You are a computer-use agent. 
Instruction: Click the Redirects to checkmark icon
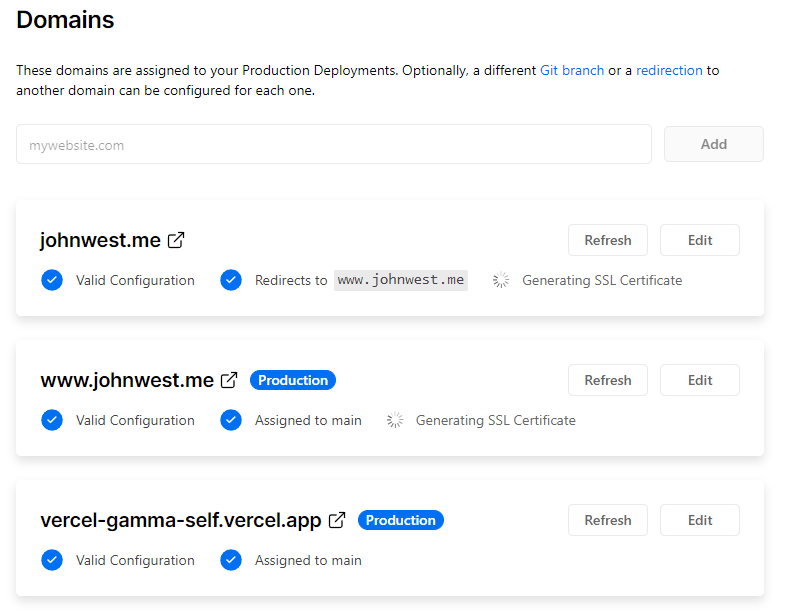(x=231, y=280)
